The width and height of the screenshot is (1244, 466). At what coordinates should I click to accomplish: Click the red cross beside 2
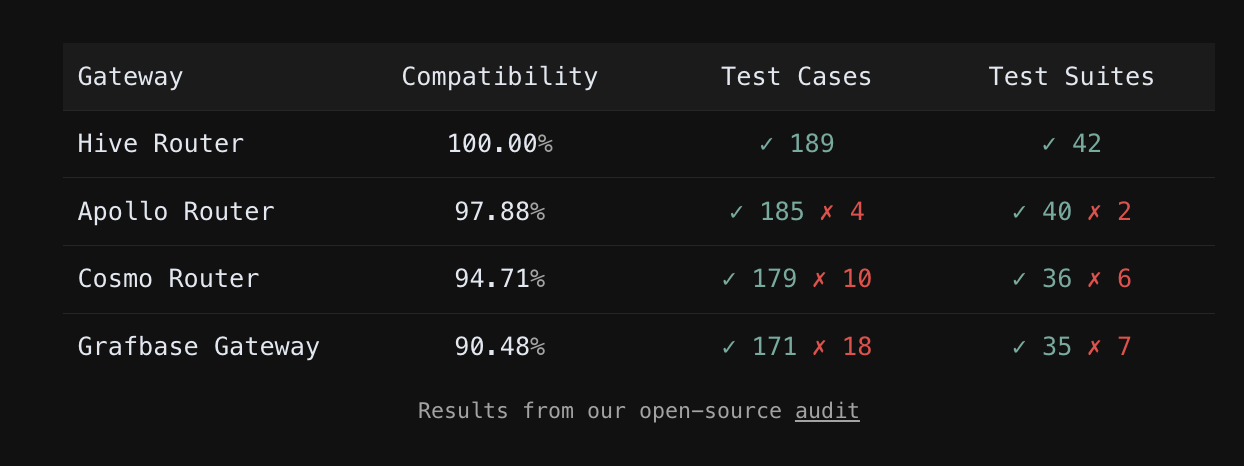click(1094, 212)
